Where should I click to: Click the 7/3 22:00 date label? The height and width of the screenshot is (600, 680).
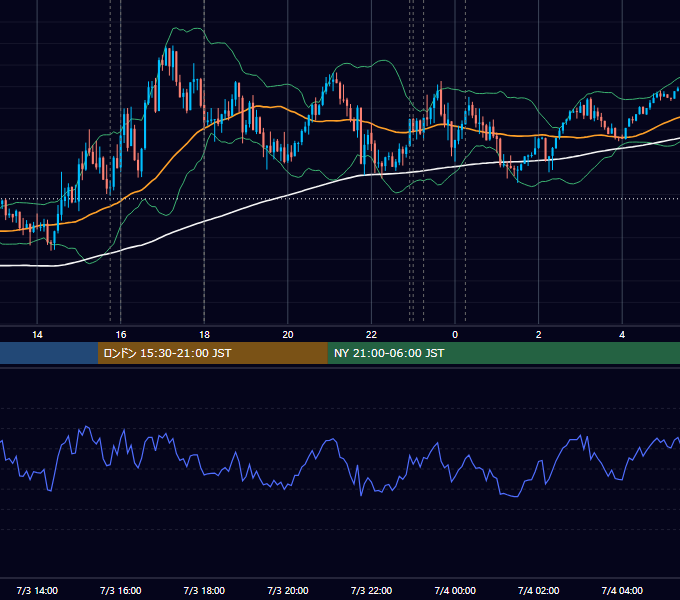[x=371, y=590]
